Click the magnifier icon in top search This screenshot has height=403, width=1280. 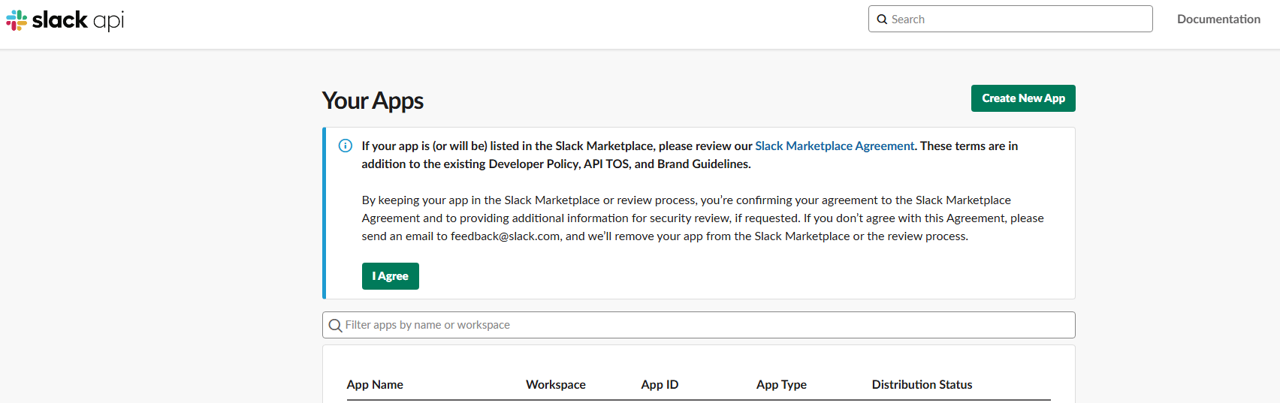click(x=882, y=19)
